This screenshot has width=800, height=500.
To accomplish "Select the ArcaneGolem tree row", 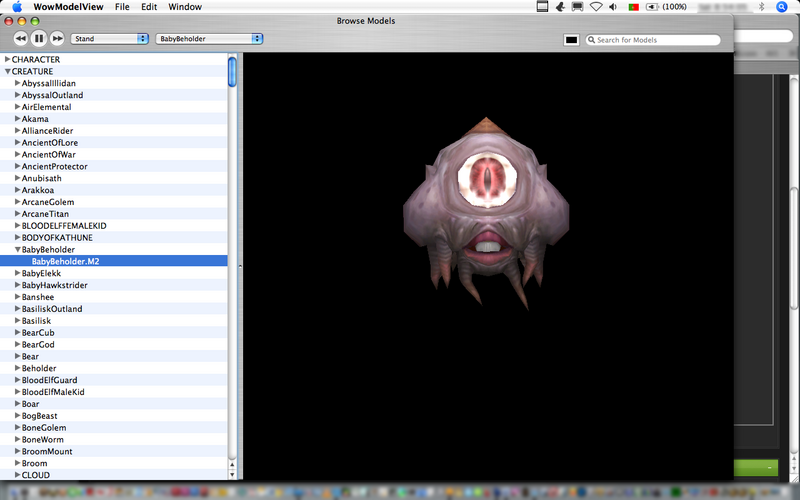I will (114, 202).
